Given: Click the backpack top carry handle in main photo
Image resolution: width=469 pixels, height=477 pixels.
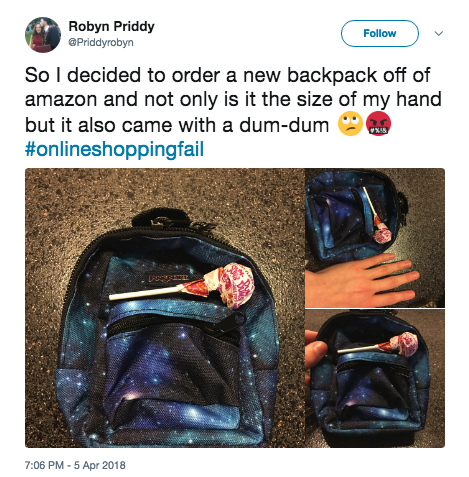Looking at the screenshot, I should (161, 218).
